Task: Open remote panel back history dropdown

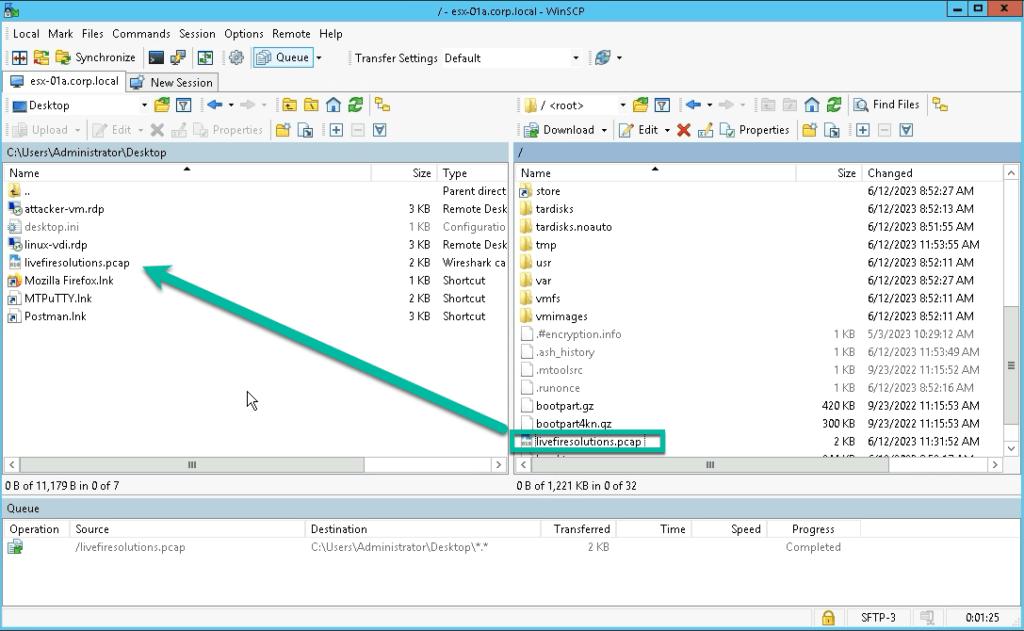Action: (710, 105)
